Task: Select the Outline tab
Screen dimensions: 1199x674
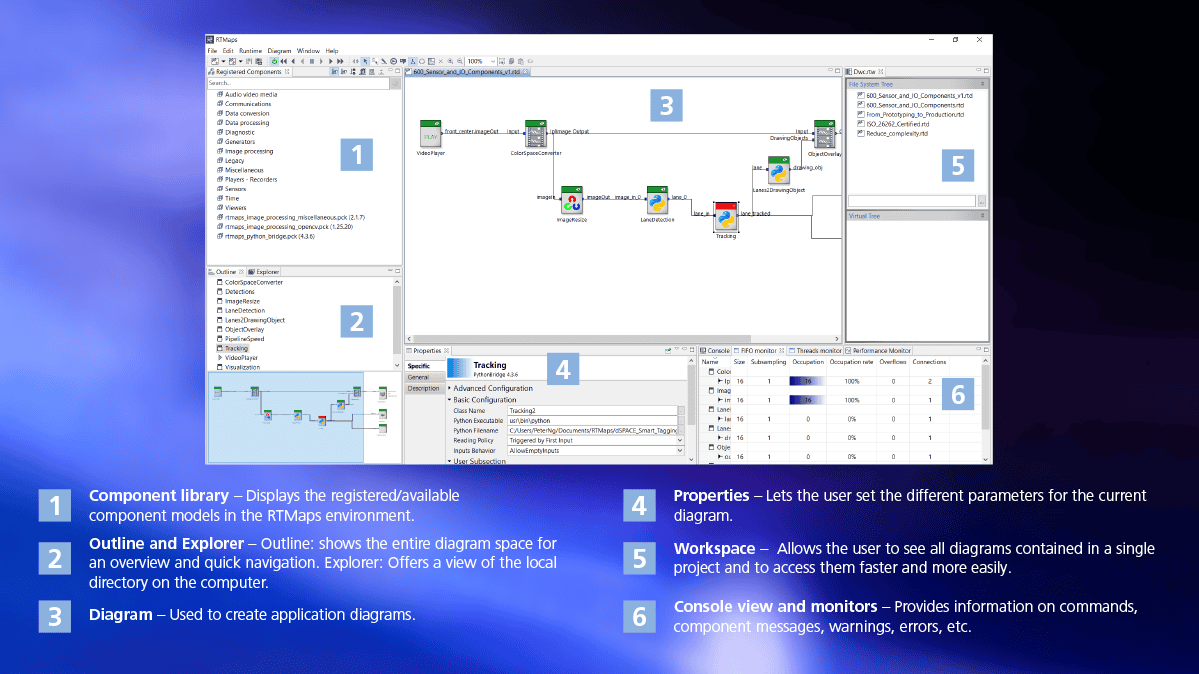Action: [x=226, y=272]
